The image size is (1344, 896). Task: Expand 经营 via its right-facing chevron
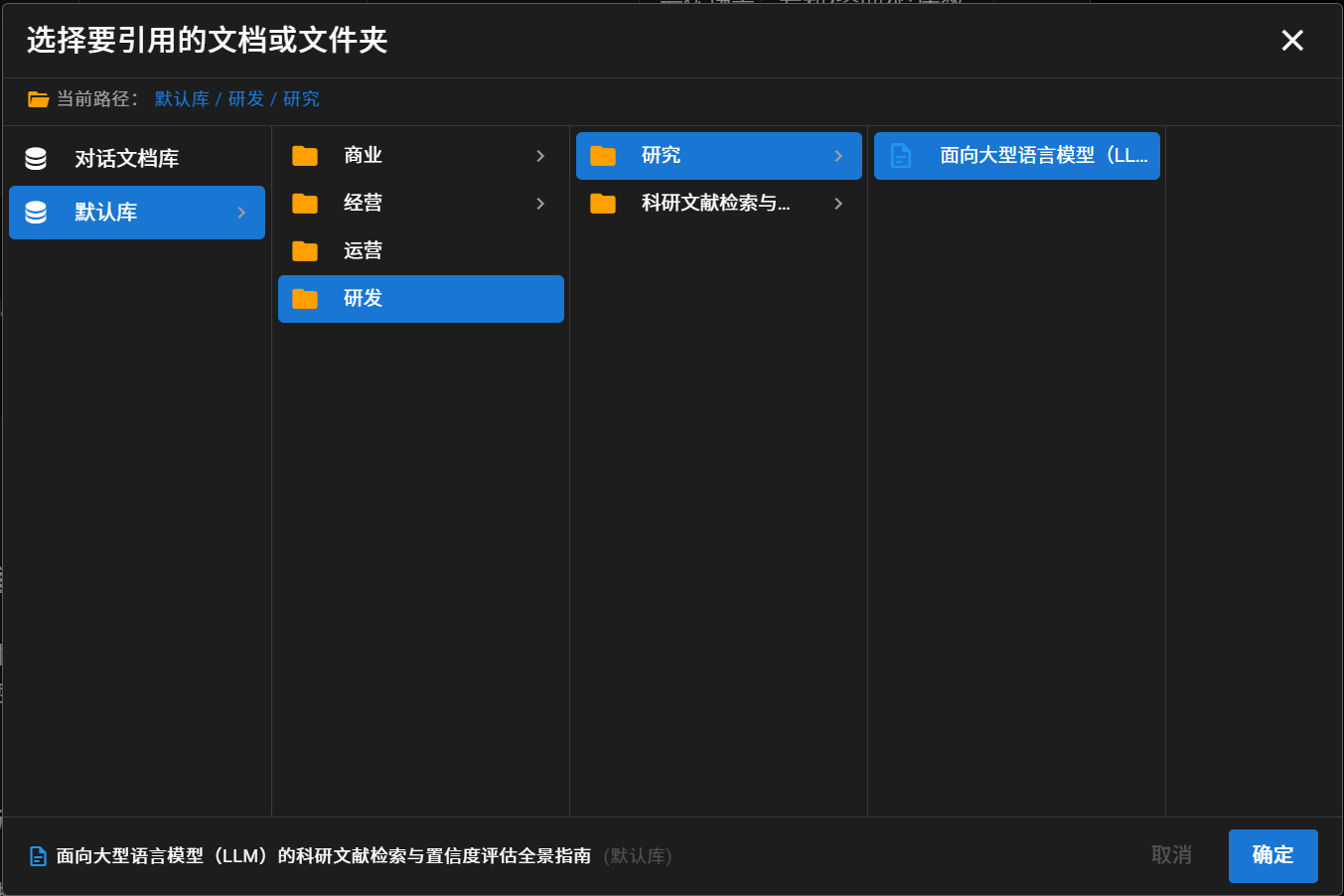pyautogui.click(x=540, y=203)
